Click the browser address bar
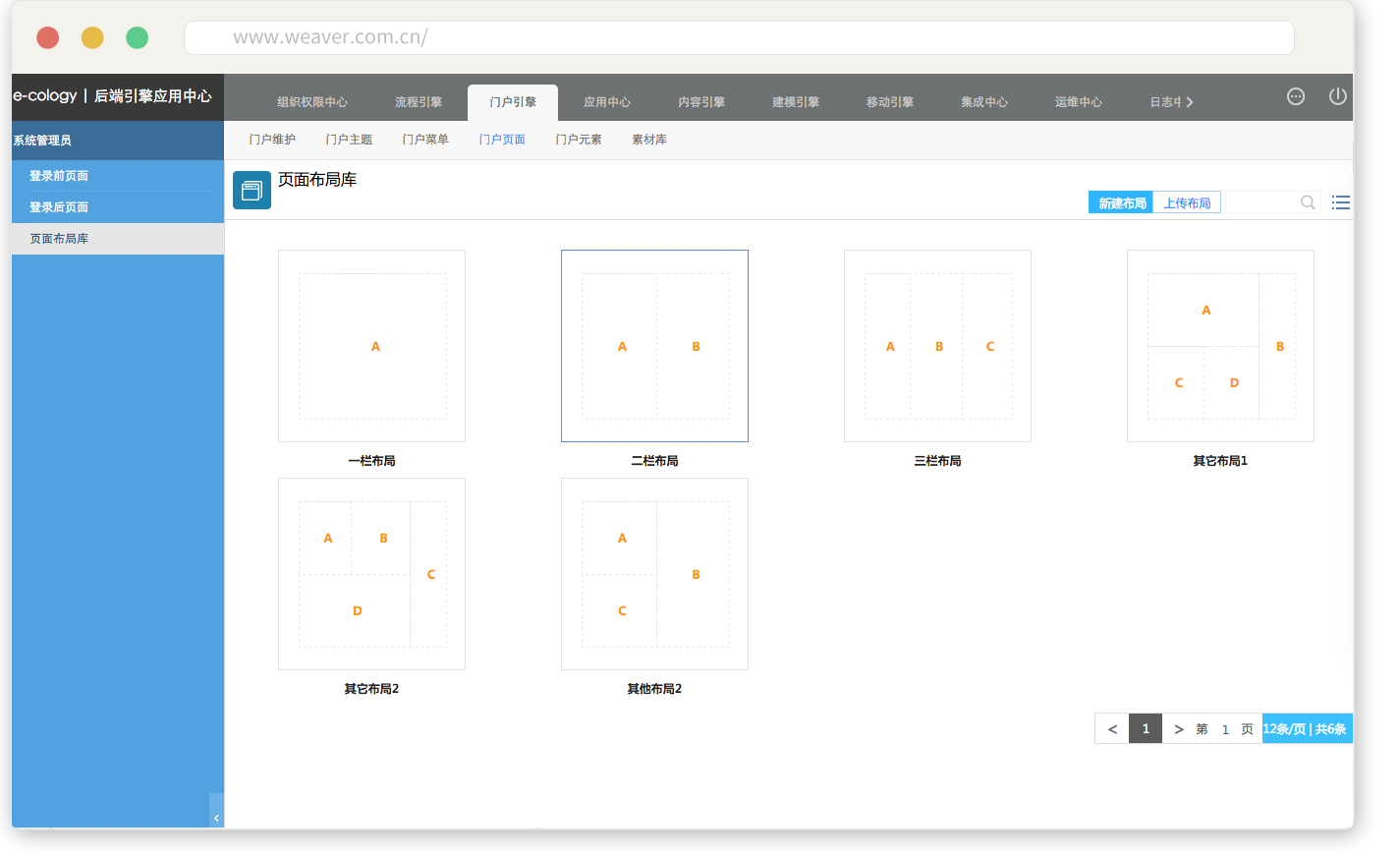Image resolution: width=1400 pixels, height=860 pixels. 739,37
